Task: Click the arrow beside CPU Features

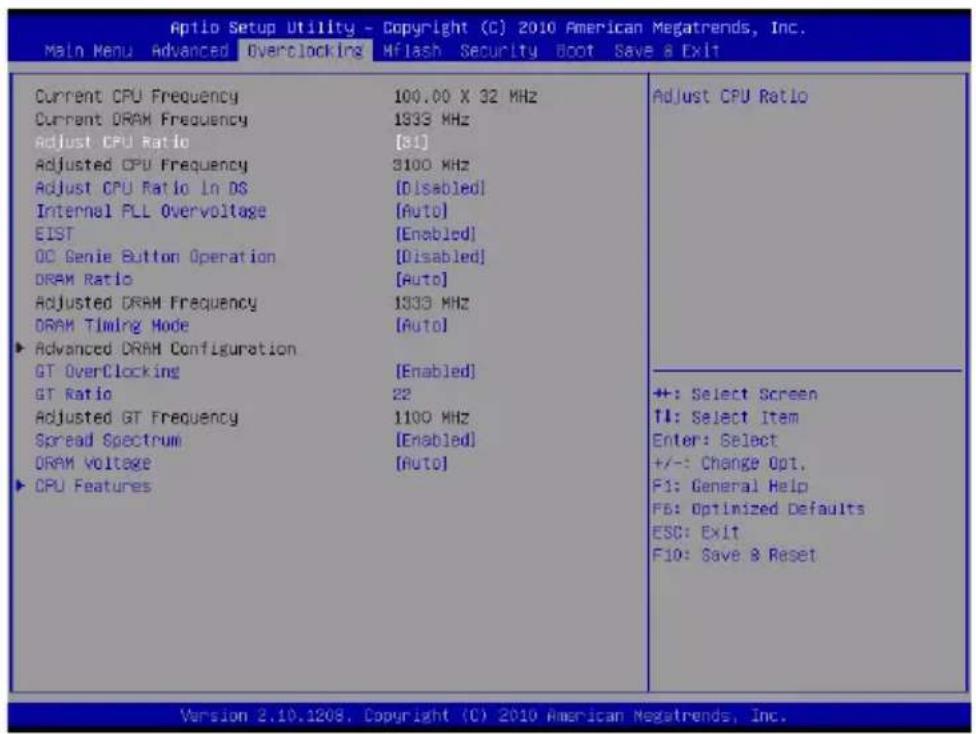Action: (x=20, y=486)
